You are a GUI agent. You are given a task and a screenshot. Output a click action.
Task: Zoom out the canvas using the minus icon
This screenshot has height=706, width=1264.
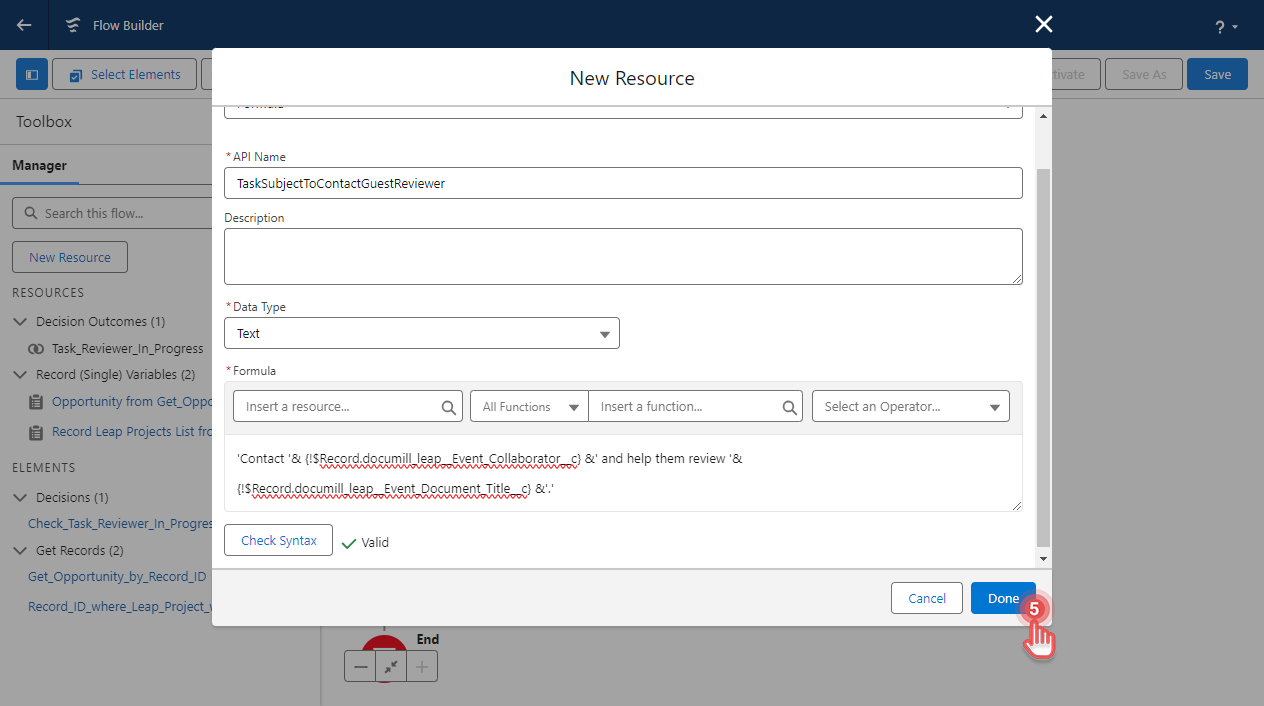tap(361, 666)
